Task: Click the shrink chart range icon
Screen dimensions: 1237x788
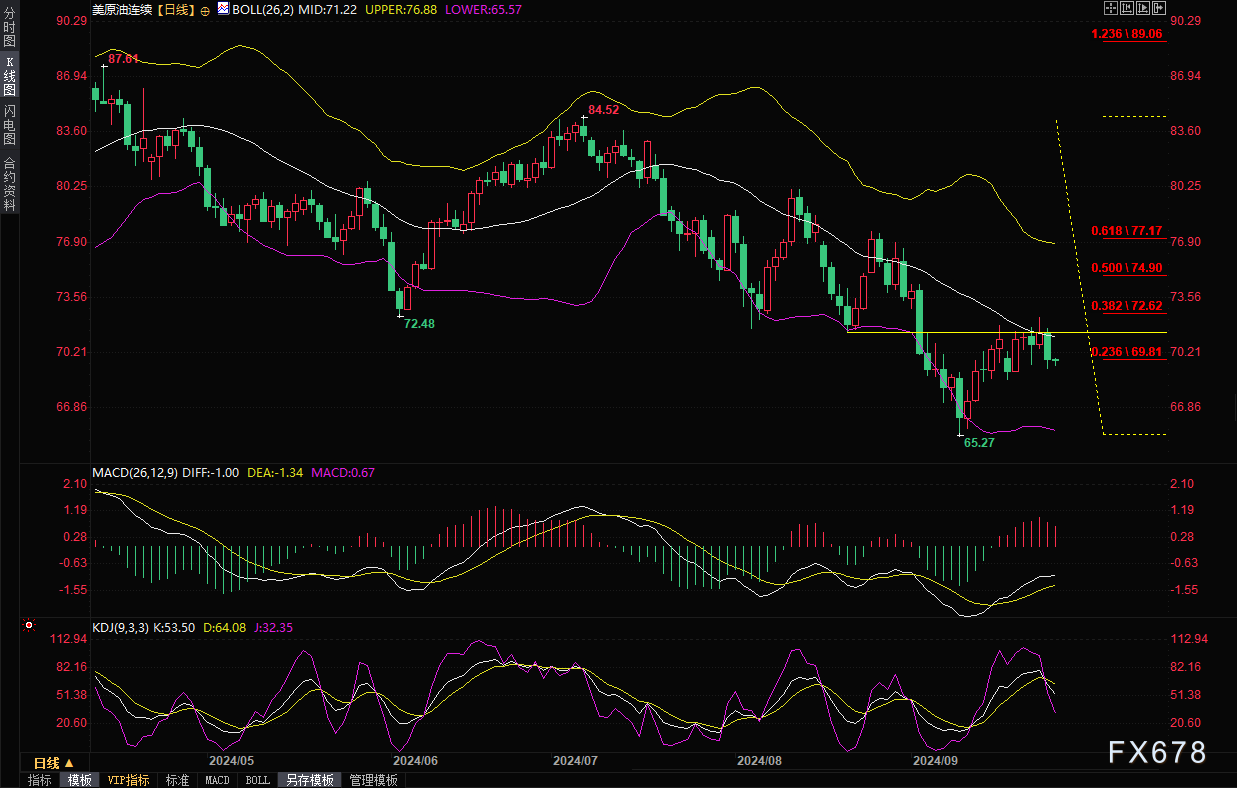Action: tap(1127, 8)
